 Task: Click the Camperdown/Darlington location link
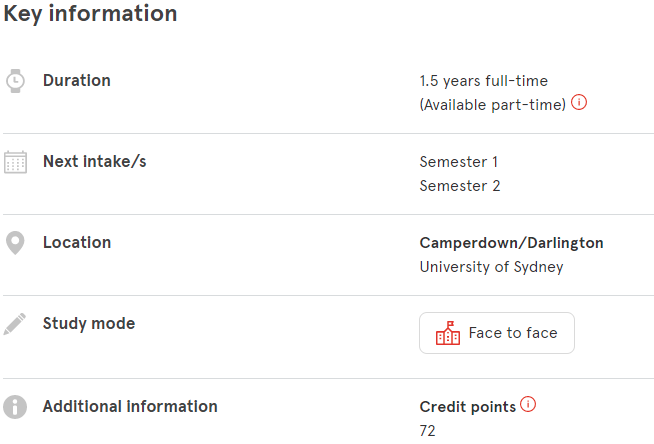tap(511, 243)
